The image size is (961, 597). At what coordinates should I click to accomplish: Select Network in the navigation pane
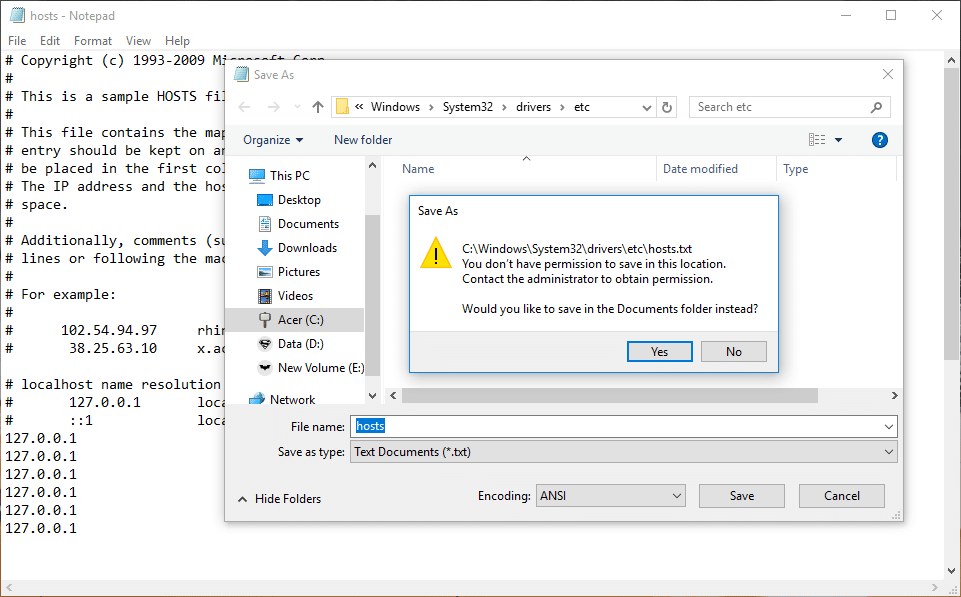coord(292,399)
